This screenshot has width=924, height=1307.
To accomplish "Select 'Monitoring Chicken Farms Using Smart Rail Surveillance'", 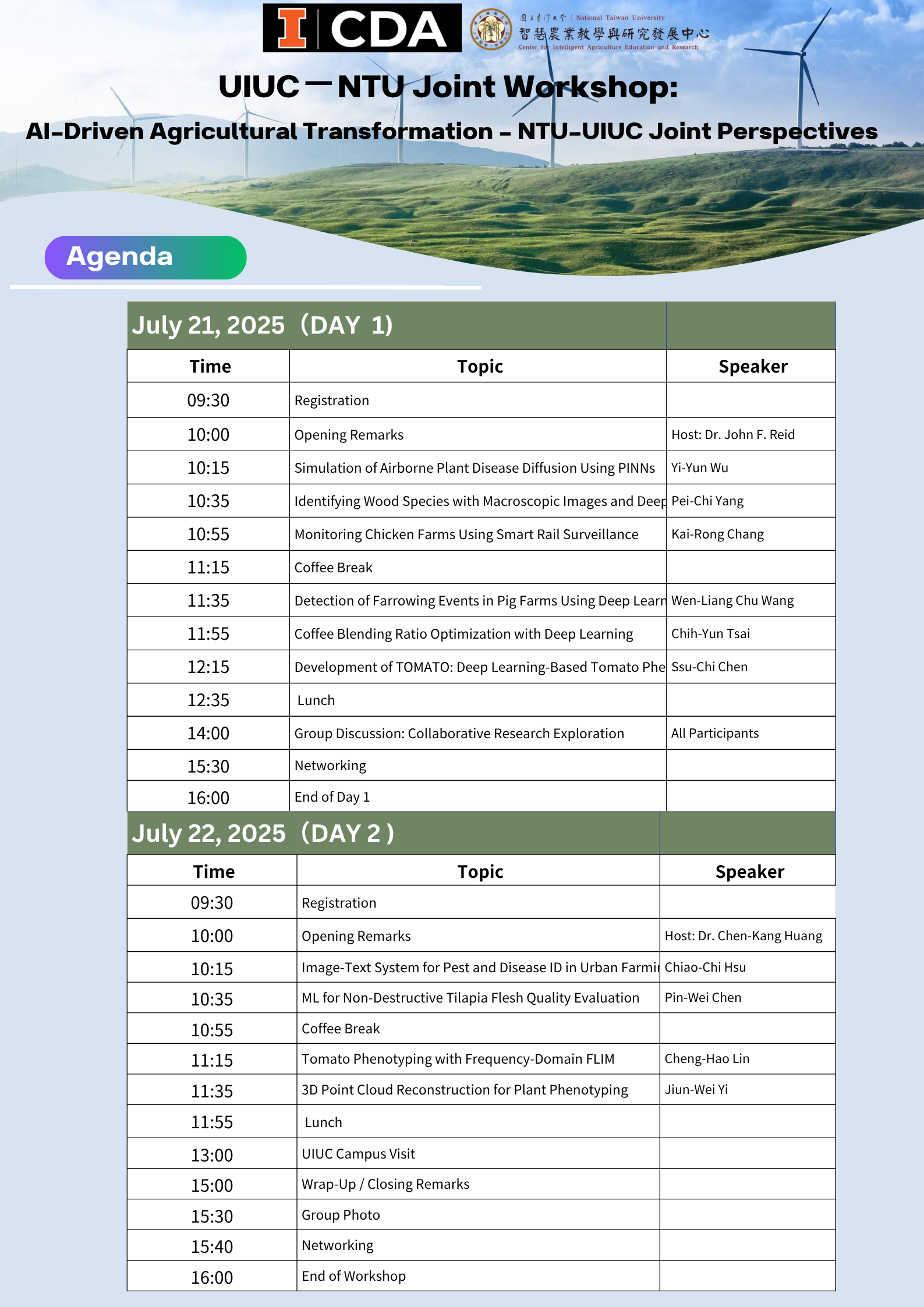I will pyautogui.click(x=466, y=534).
